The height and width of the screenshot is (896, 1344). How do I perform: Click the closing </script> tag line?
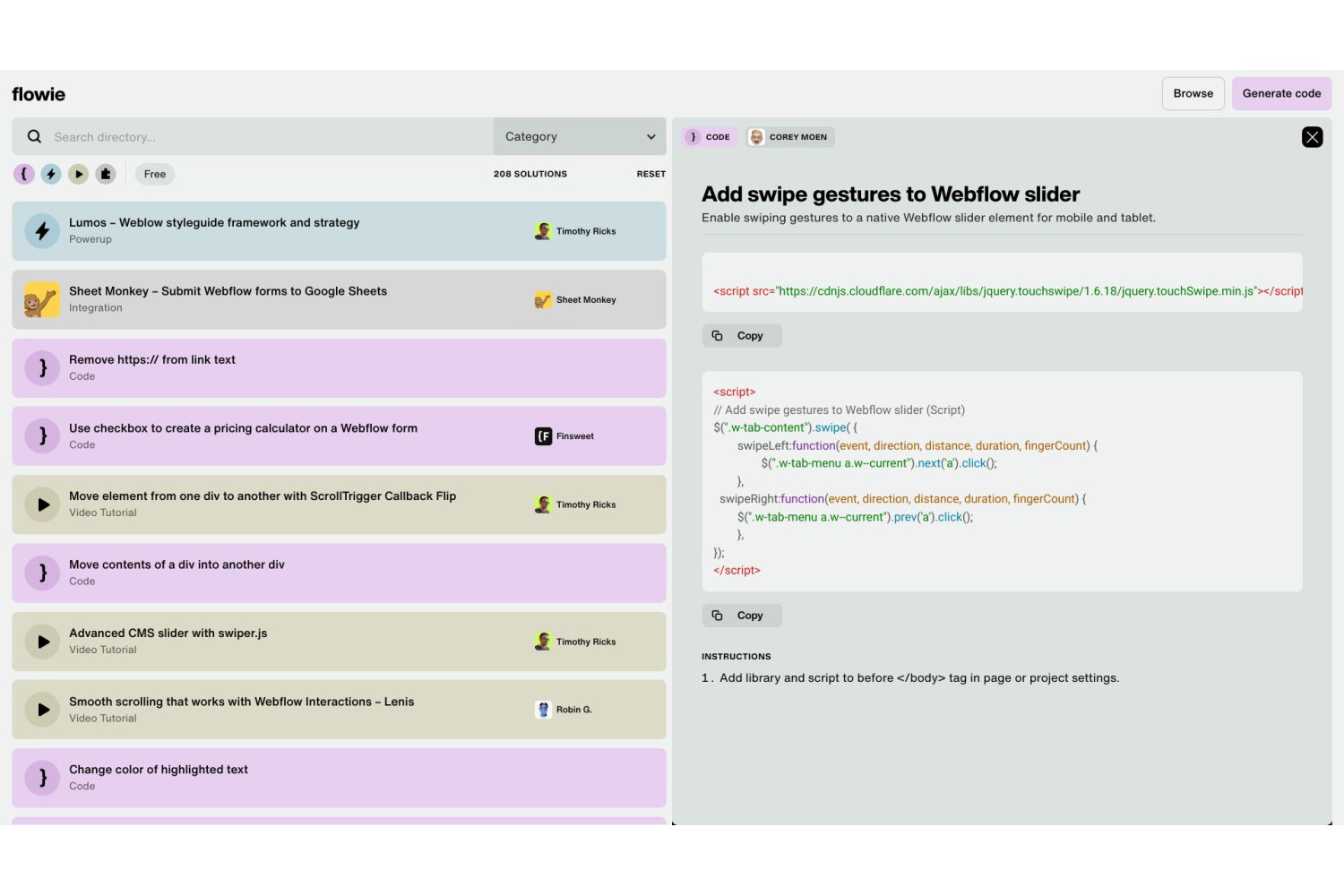coord(737,570)
